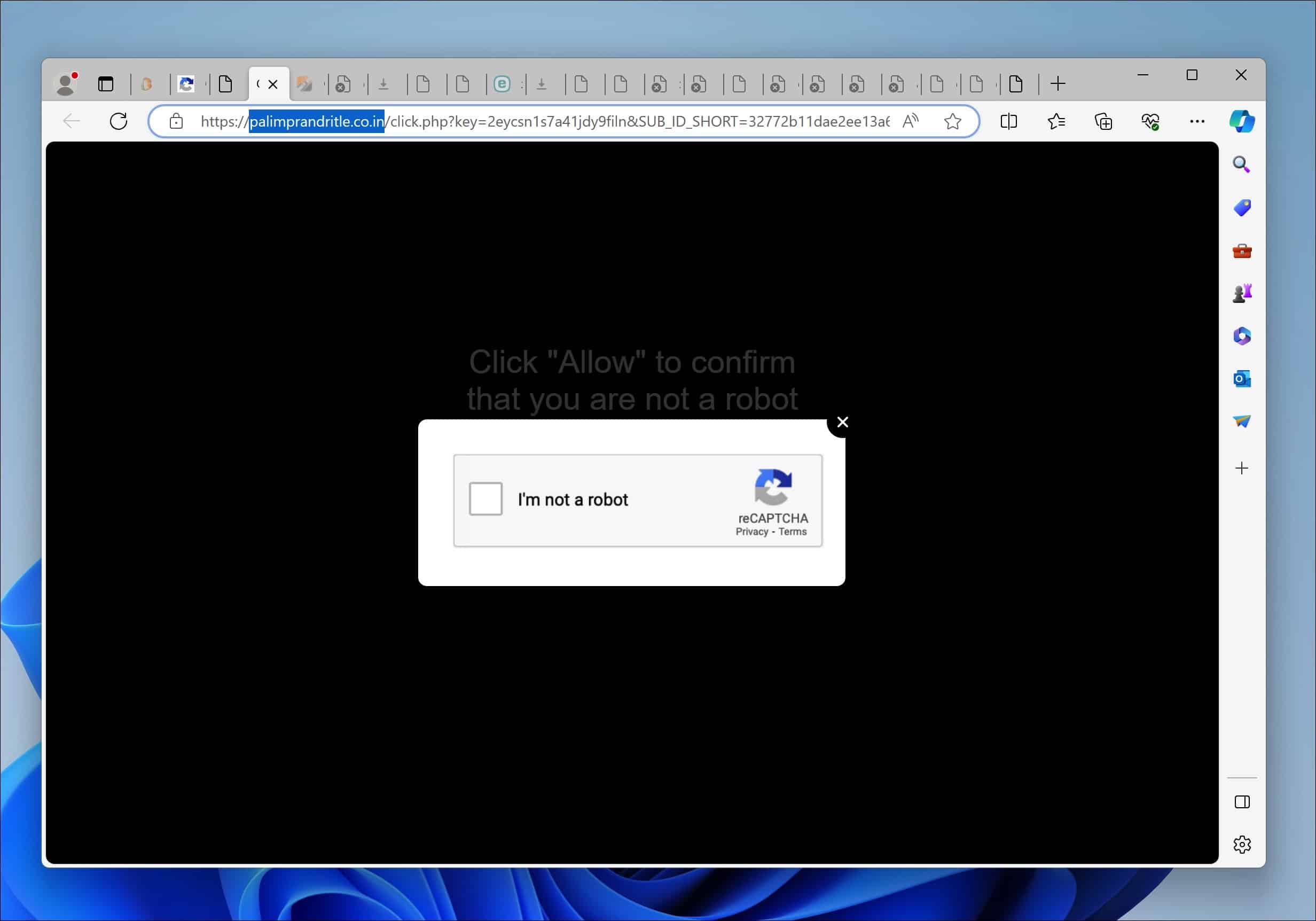Switch to the reCAPTCHA-icon tab
Image resolution: width=1316 pixels, height=921 pixels.
(x=186, y=84)
